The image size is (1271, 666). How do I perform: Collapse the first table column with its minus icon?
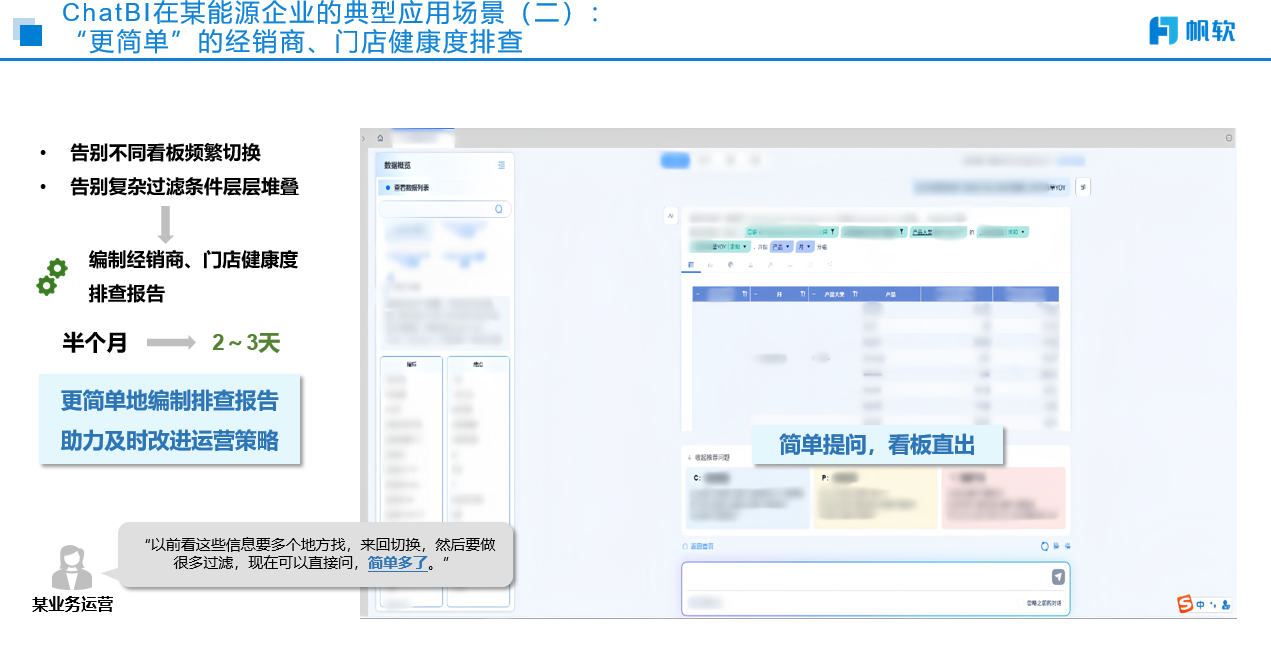[x=698, y=294]
